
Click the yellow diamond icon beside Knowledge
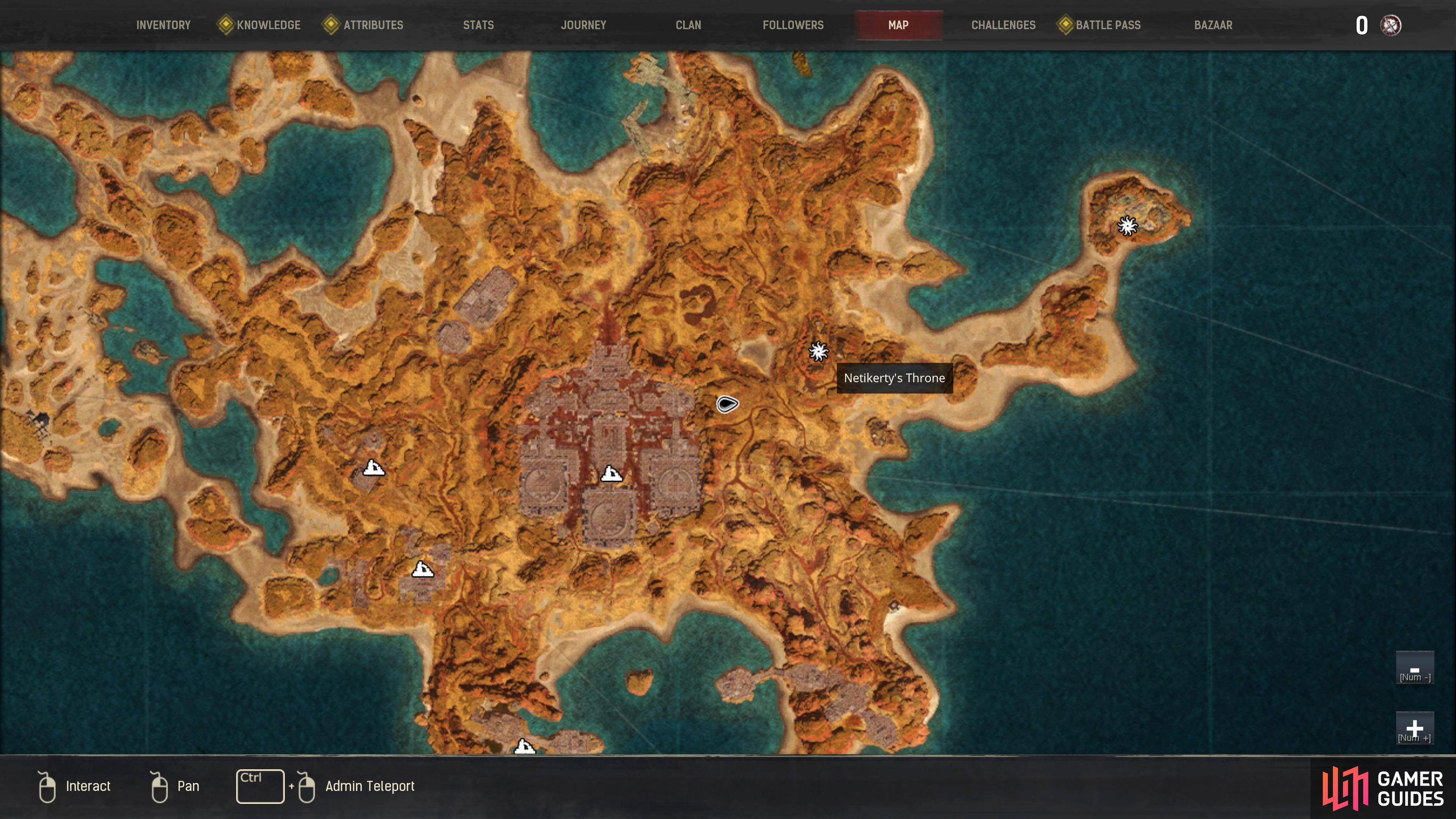click(226, 25)
